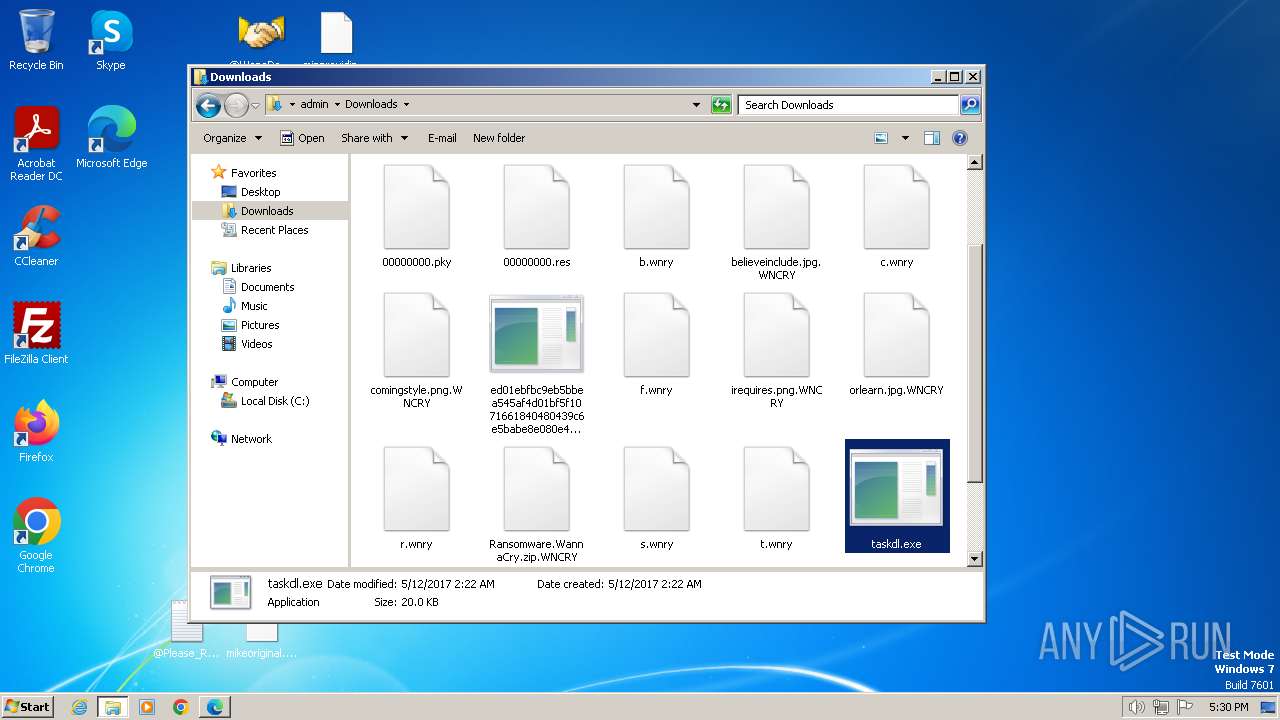Change the view icon button
The height and width of the screenshot is (720, 1280).
pyautogui.click(x=881, y=138)
